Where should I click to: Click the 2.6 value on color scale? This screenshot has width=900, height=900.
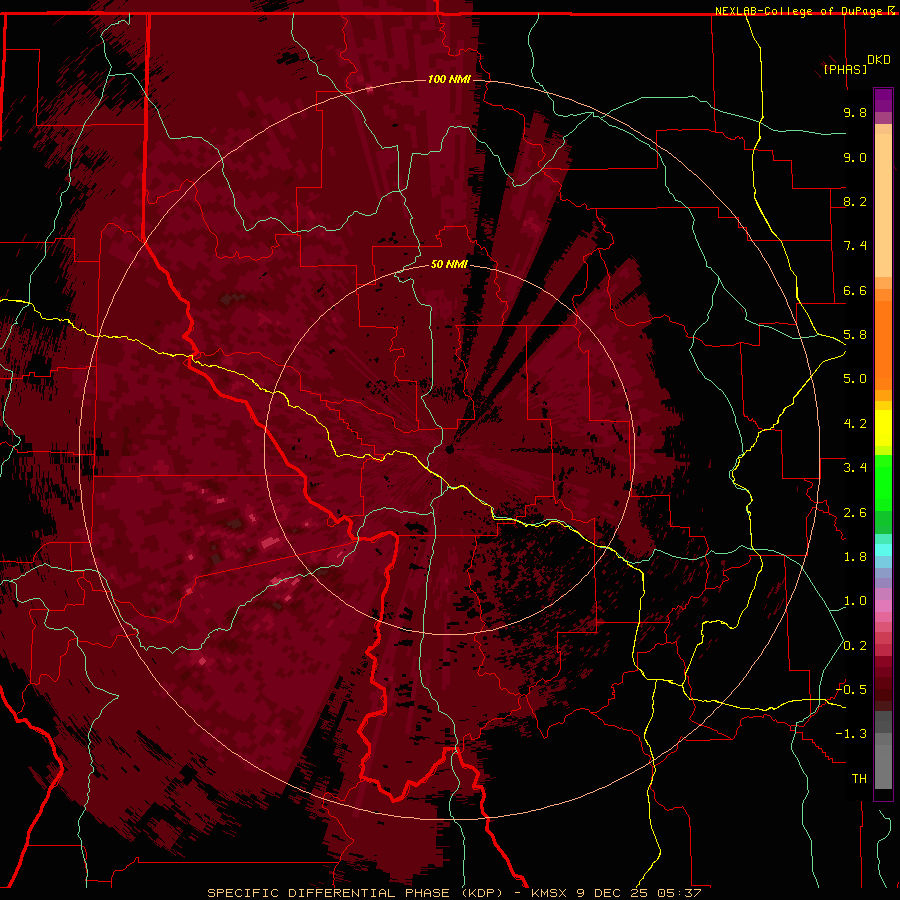855,513
